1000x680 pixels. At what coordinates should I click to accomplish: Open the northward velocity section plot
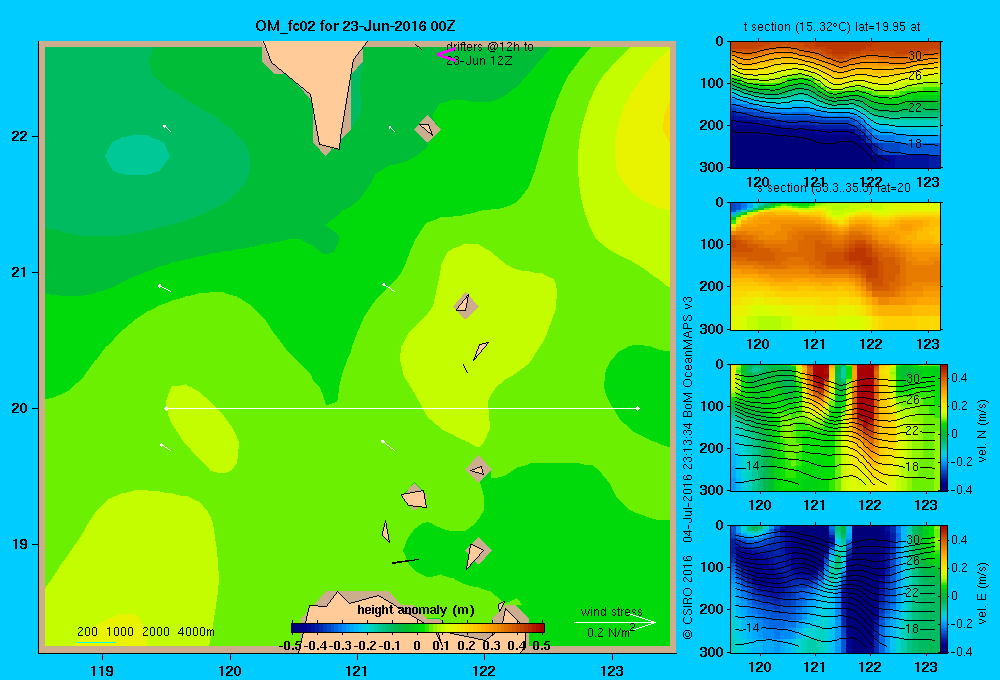pyautogui.click(x=835, y=427)
